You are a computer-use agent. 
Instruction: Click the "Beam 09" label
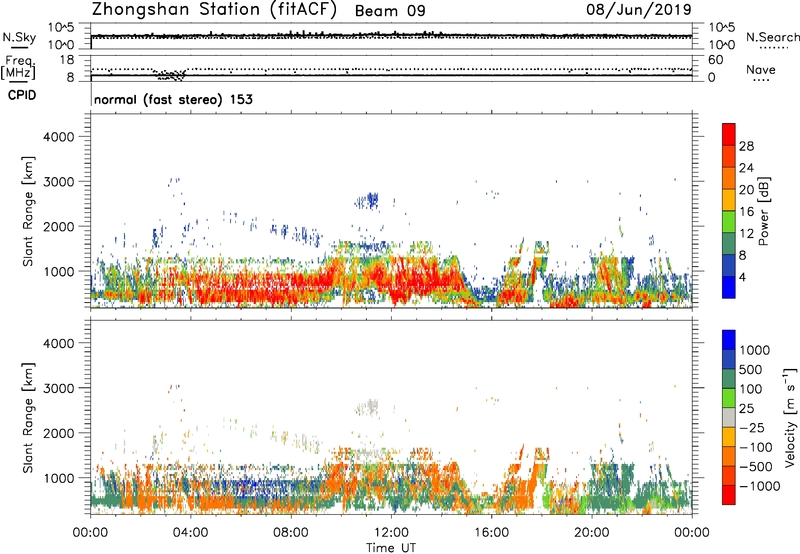390,11
